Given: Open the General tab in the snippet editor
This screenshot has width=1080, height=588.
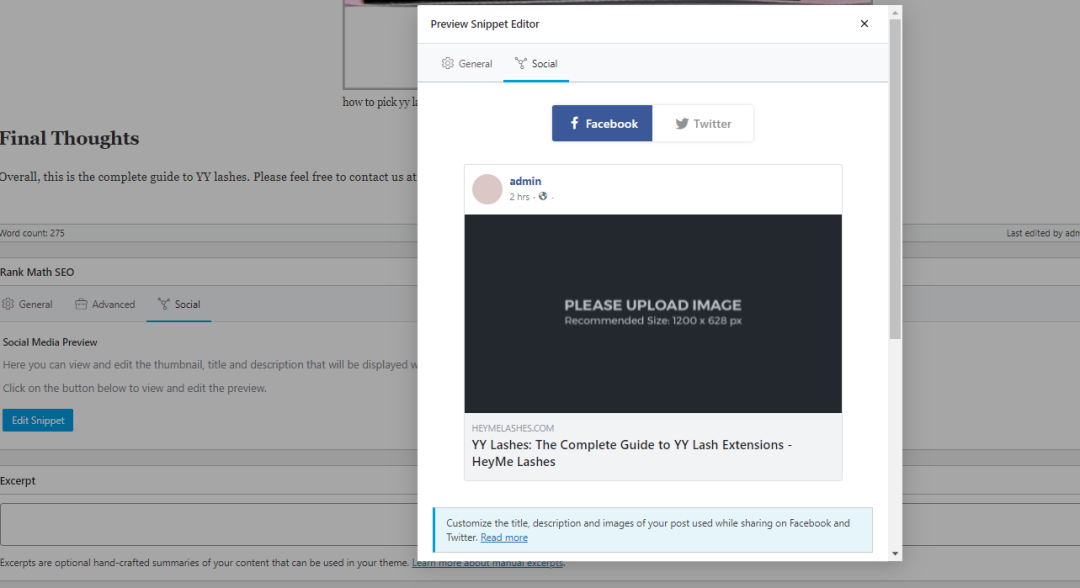Looking at the screenshot, I should tap(466, 63).
